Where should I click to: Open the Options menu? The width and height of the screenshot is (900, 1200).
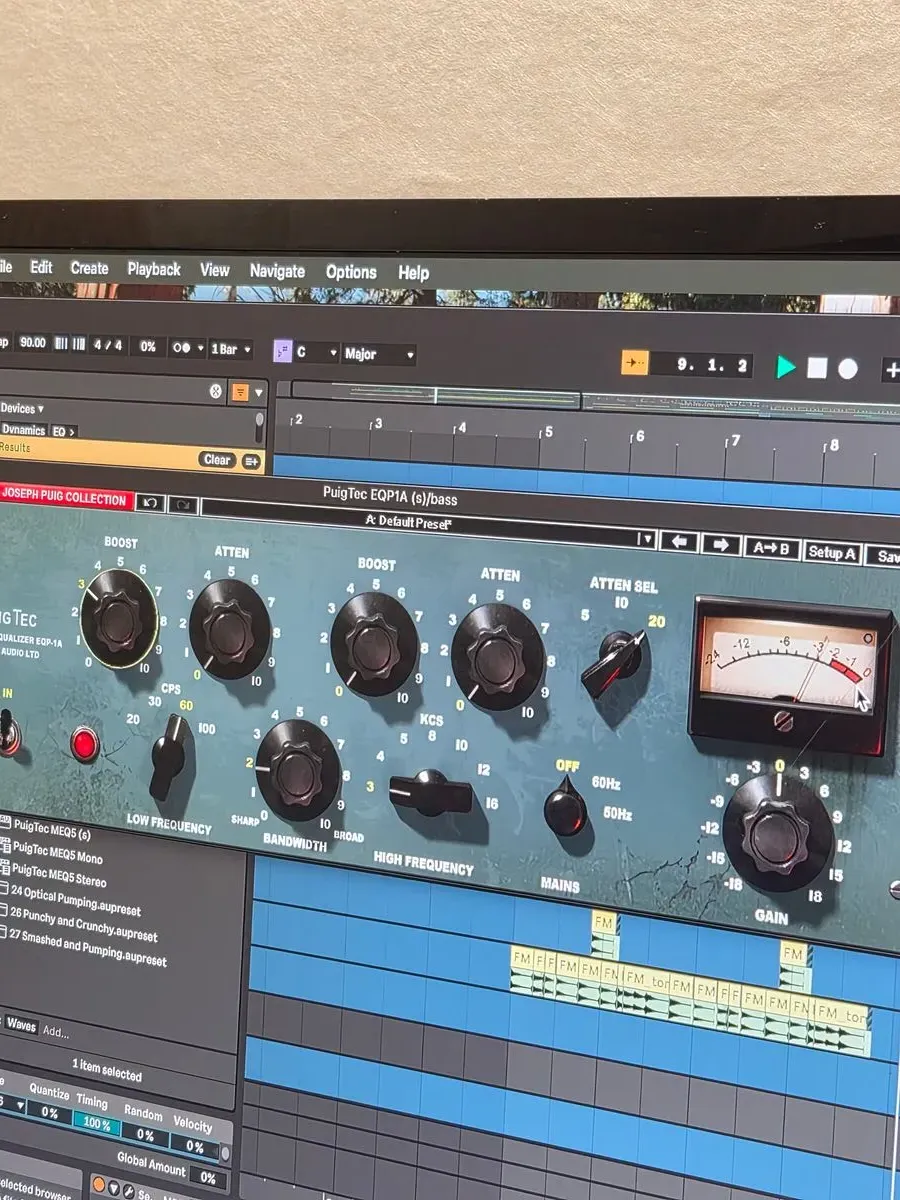coord(351,272)
